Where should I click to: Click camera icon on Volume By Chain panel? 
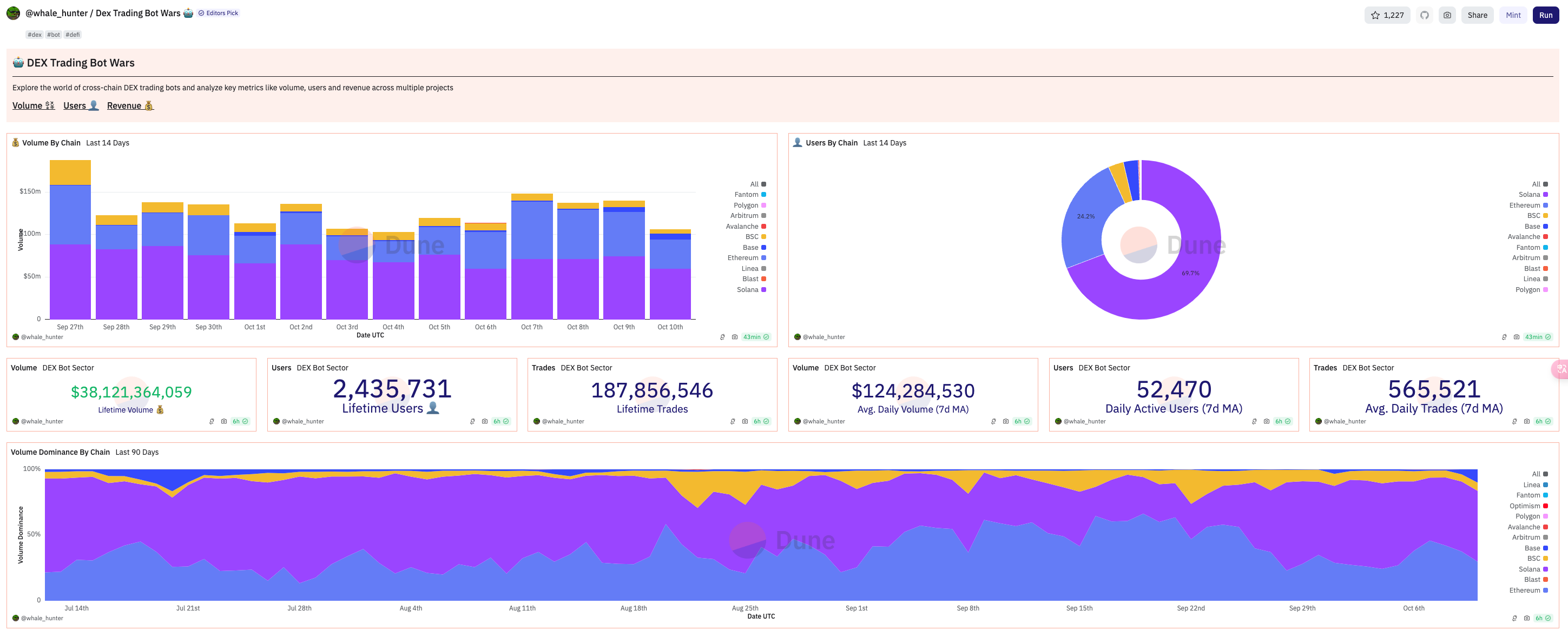click(735, 337)
